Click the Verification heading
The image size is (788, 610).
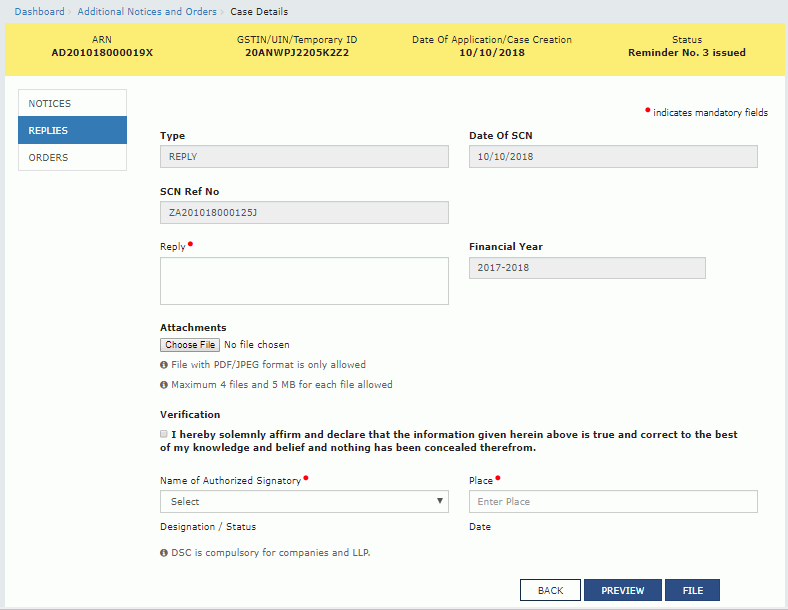(190, 415)
